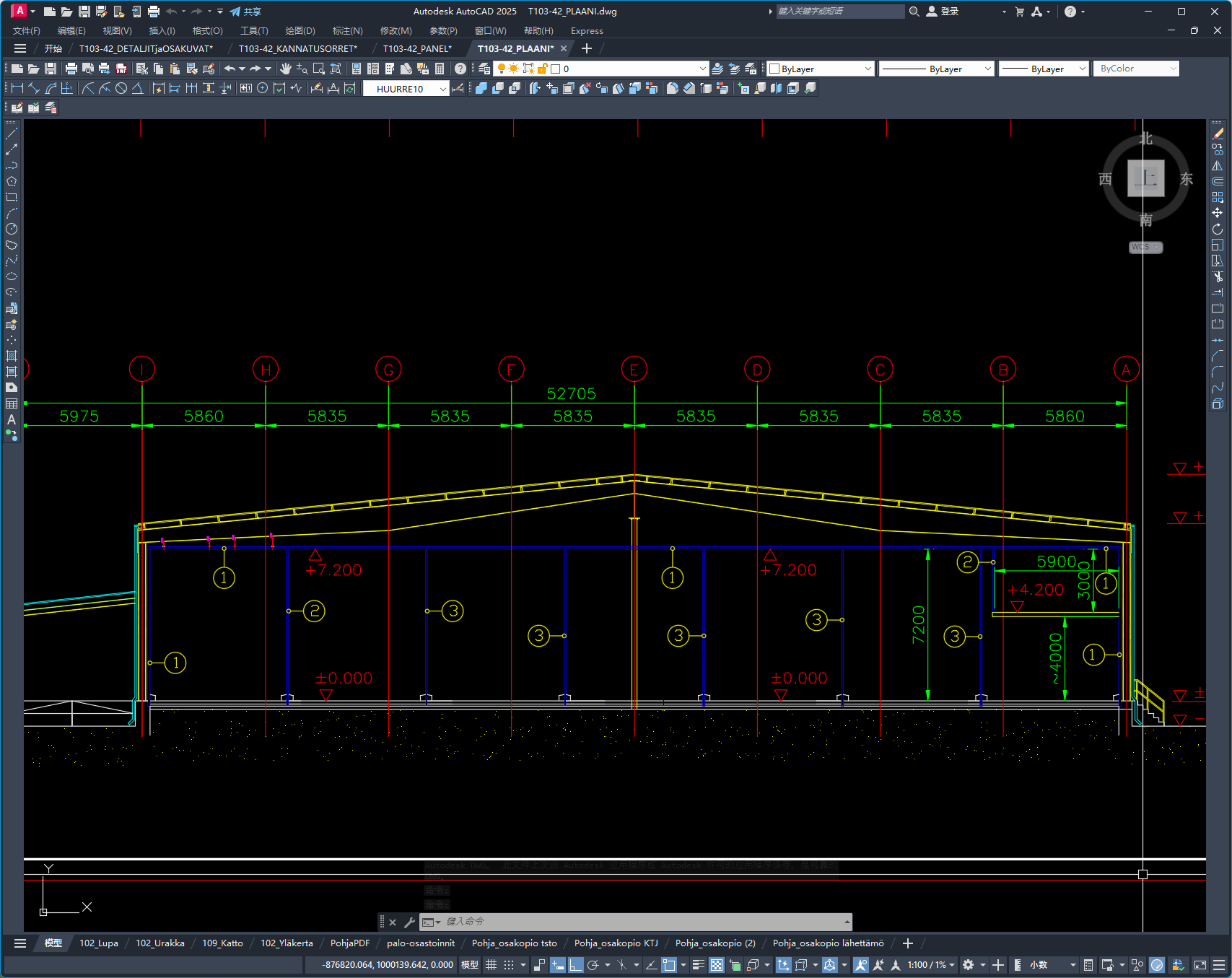Switch to the 109_Katto layout tab
1232x978 pixels.
coord(222,943)
